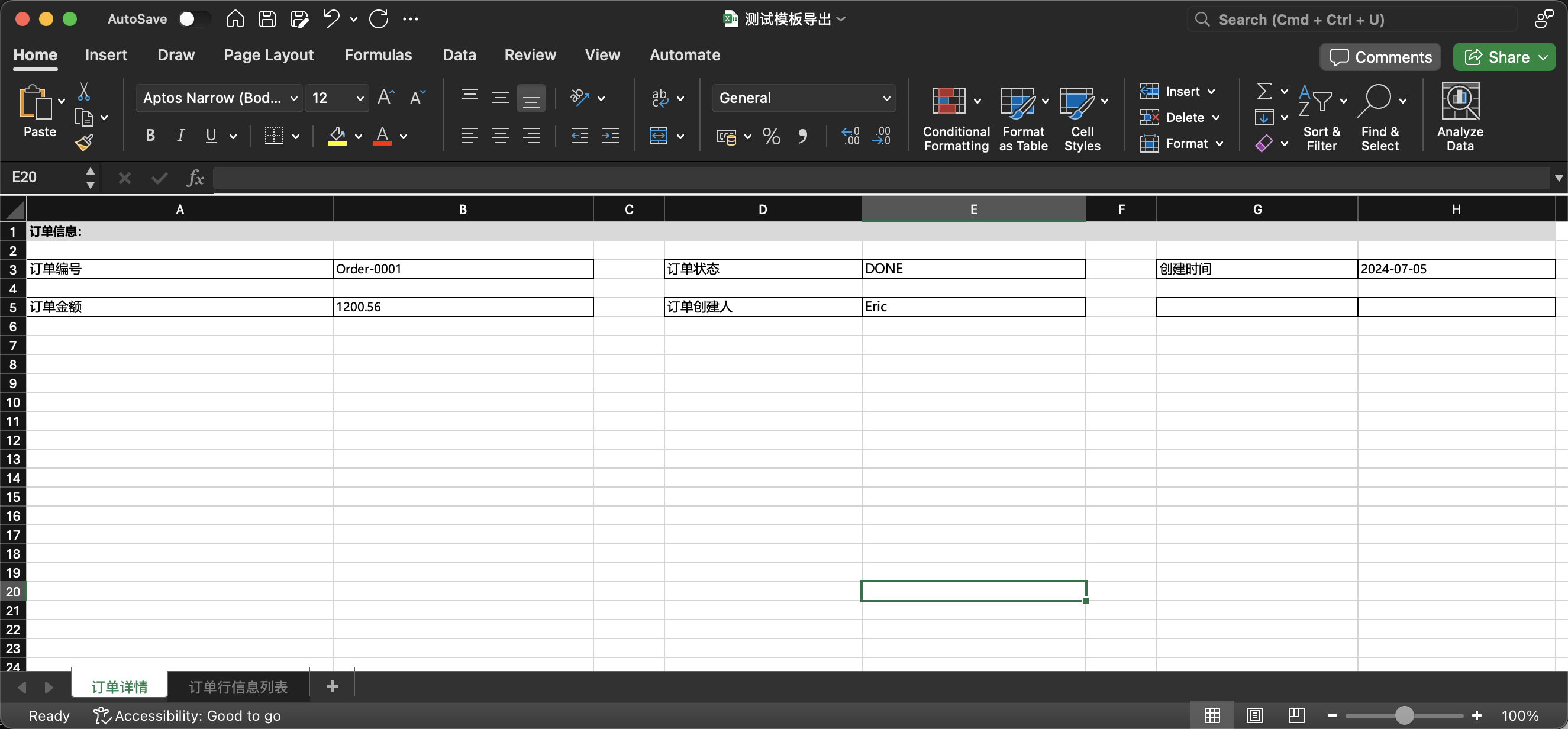Expand the Delete cells dropdown arrow
The height and width of the screenshot is (729, 1568).
pyautogui.click(x=1215, y=118)
